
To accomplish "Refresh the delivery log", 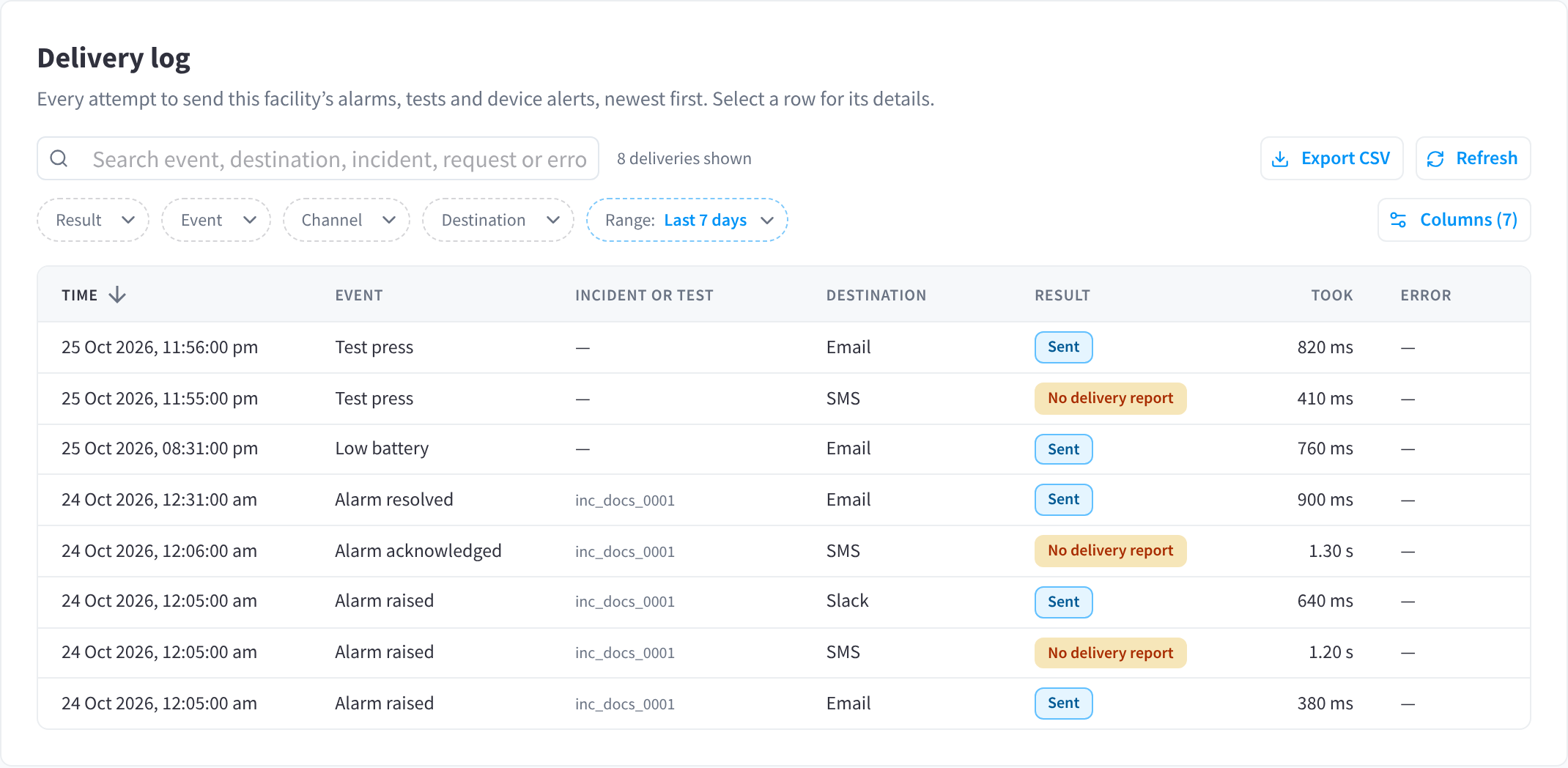I will click(x=1473, y=158).
